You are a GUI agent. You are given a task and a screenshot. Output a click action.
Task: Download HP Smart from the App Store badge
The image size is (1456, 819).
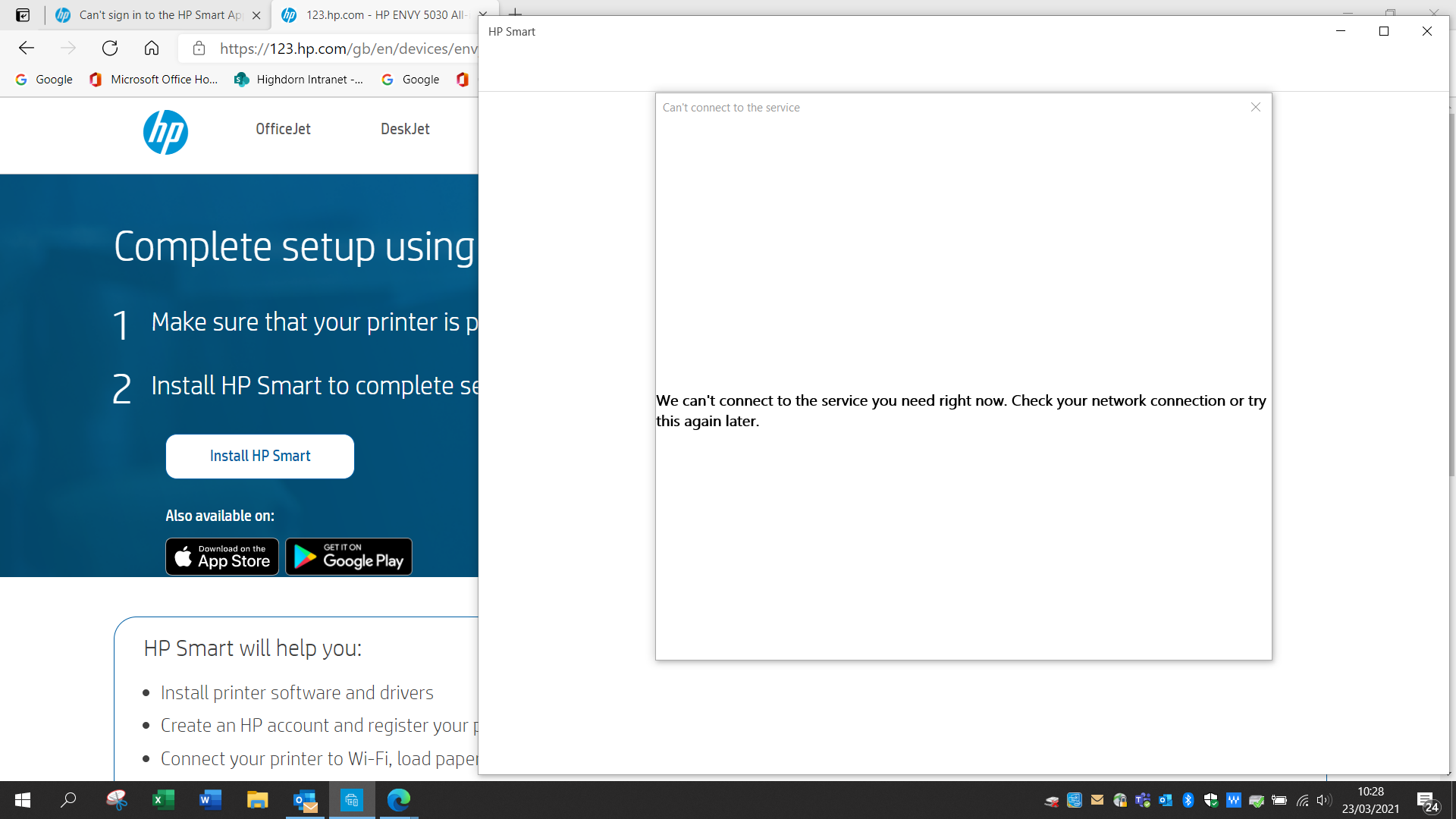click(221, 556)
